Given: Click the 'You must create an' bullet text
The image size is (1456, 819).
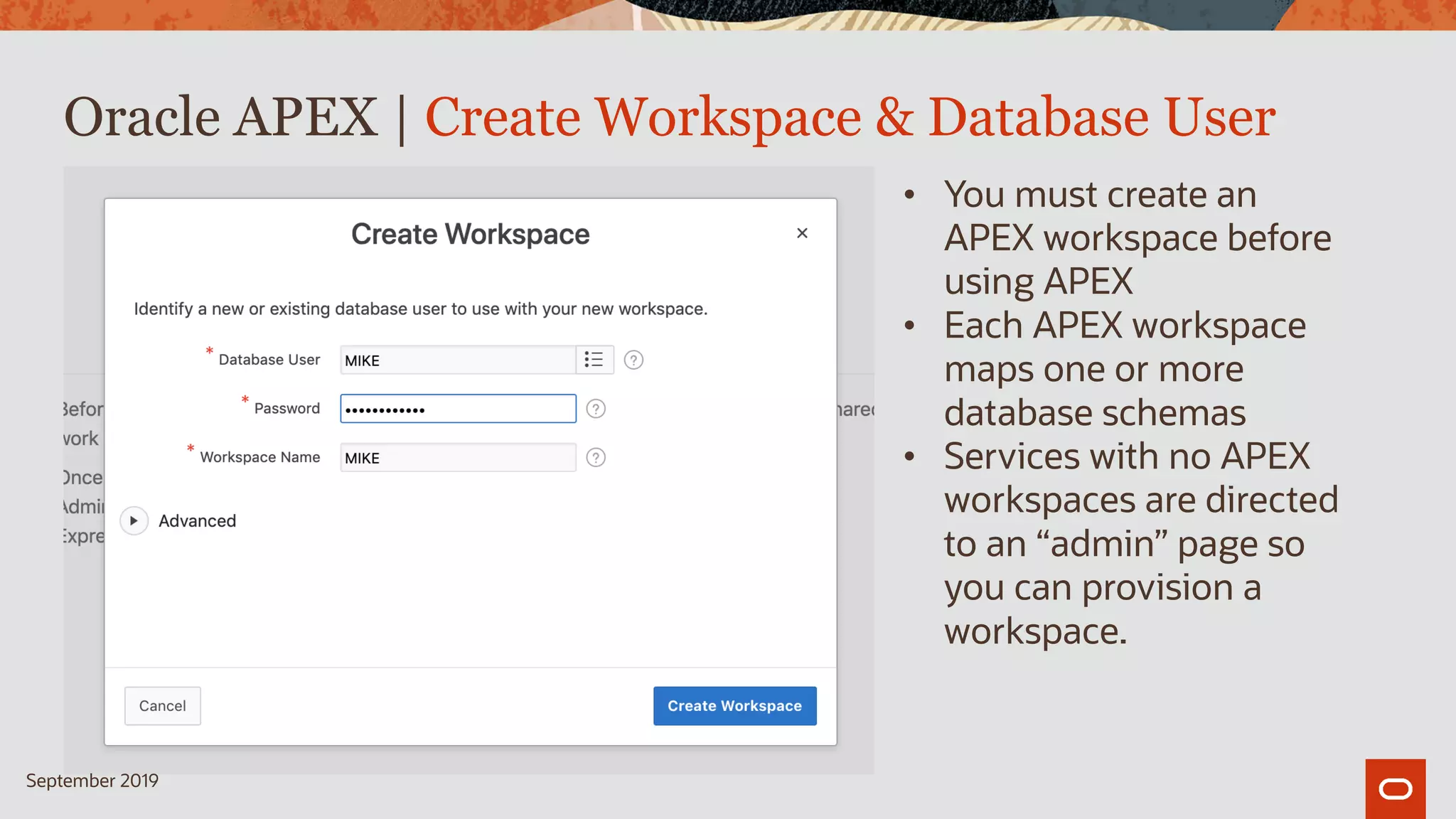Looking at the screenshot, I should (1101, 194).
